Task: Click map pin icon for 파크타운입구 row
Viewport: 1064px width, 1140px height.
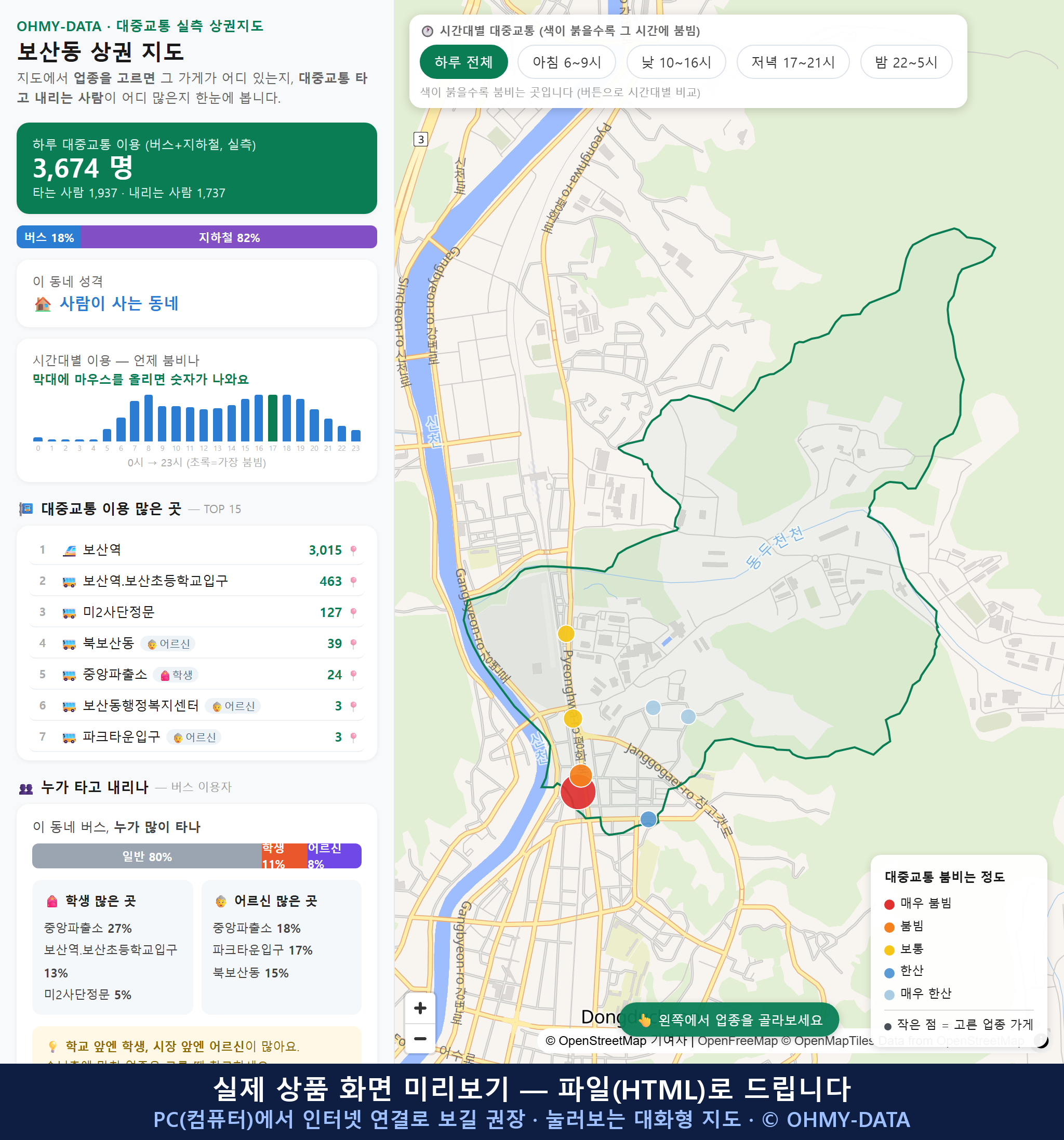Action: point(353,737)
